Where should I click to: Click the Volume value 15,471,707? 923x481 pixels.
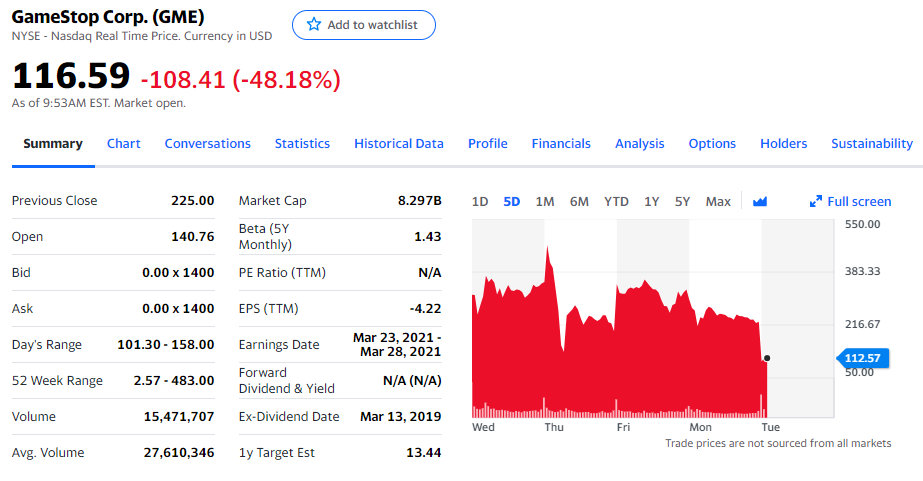179,416
